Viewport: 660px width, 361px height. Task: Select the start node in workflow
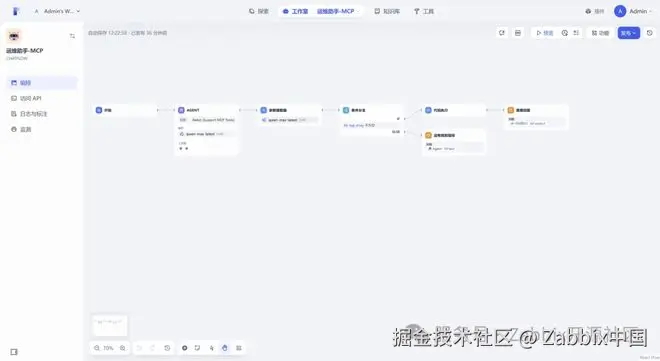[x=125, y=110]
